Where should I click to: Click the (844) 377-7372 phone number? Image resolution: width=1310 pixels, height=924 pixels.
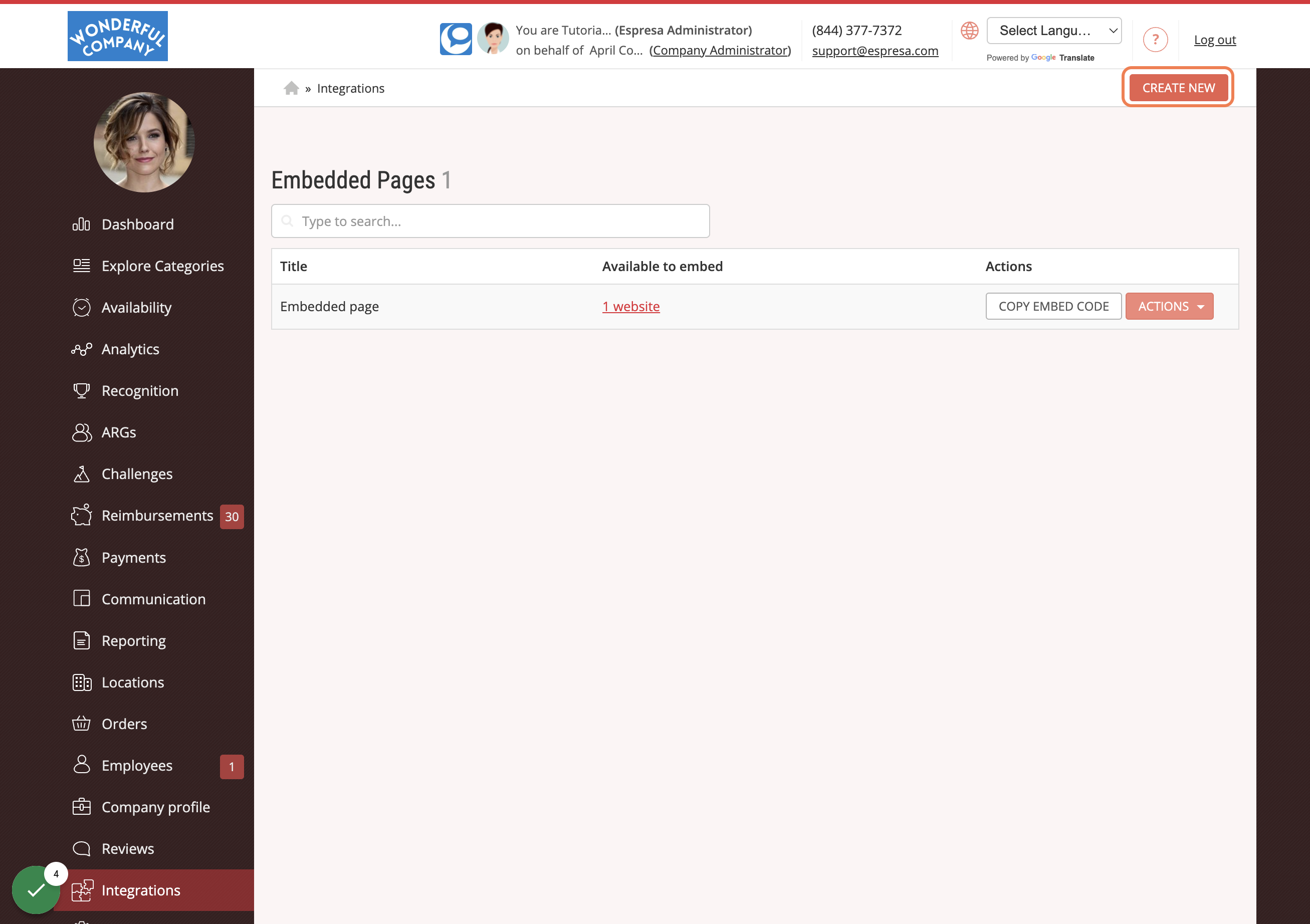tap(856, 30)
